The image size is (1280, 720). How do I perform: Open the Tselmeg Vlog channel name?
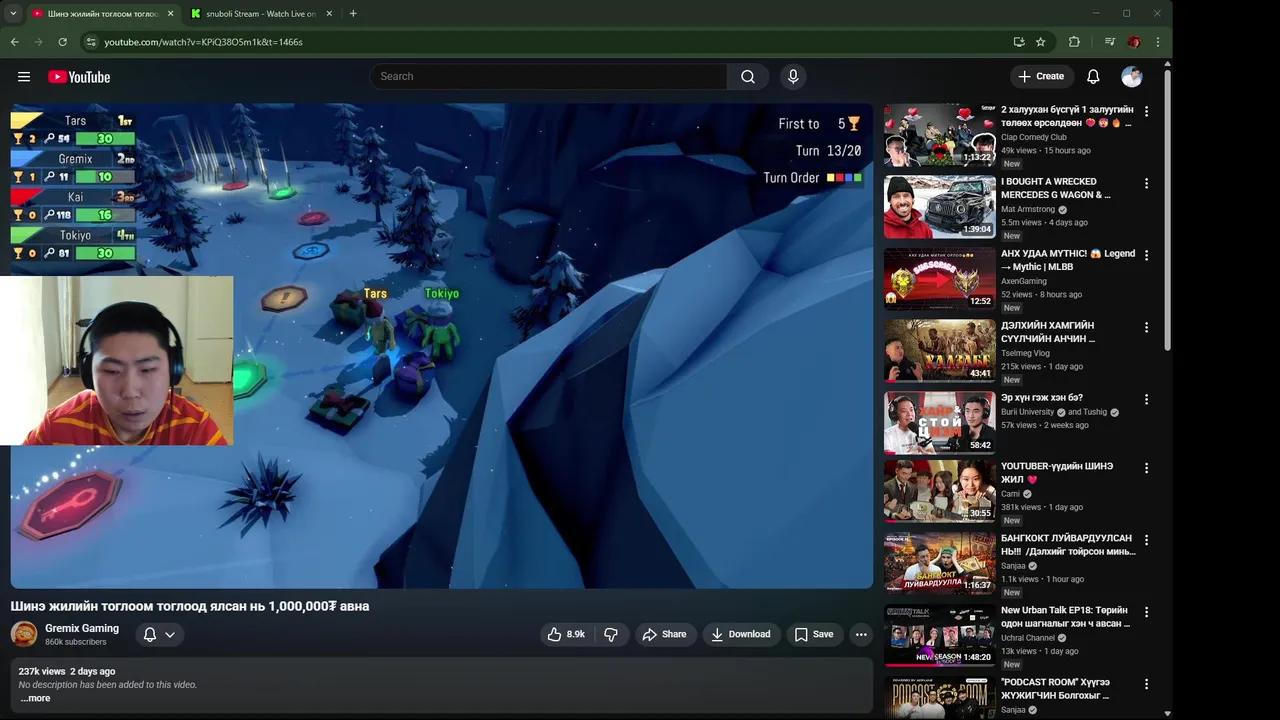(x=1025, y=353)
